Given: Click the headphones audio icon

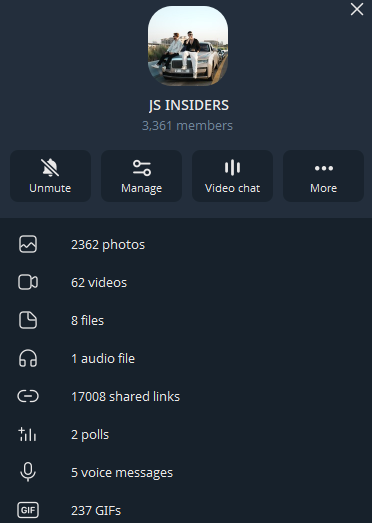Looking at the screenshot, I should tap(28, 358).
